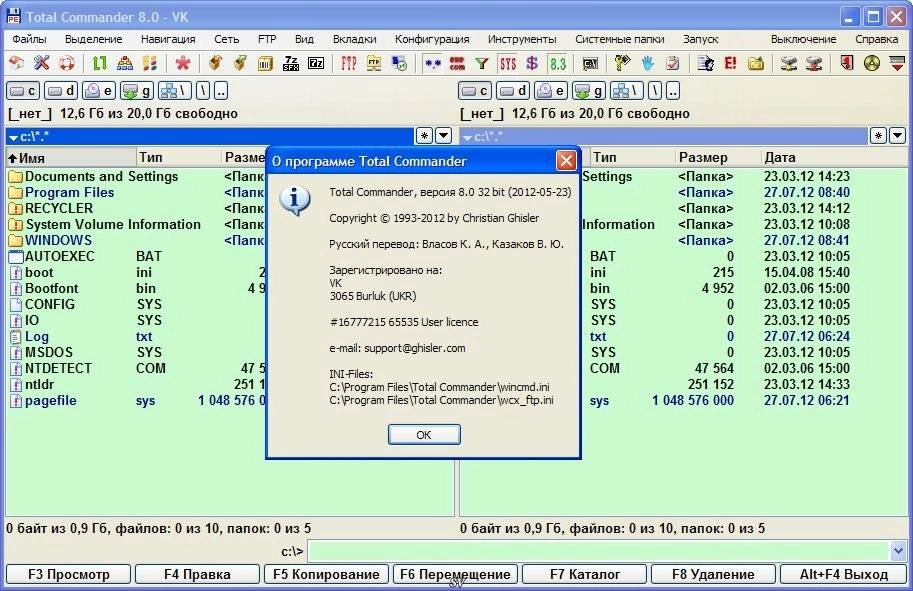This screenshot has width=913, height=591.
Task: Click the blue hand toolbar icon
Action: pyautogui.click(x=647, y=63)
